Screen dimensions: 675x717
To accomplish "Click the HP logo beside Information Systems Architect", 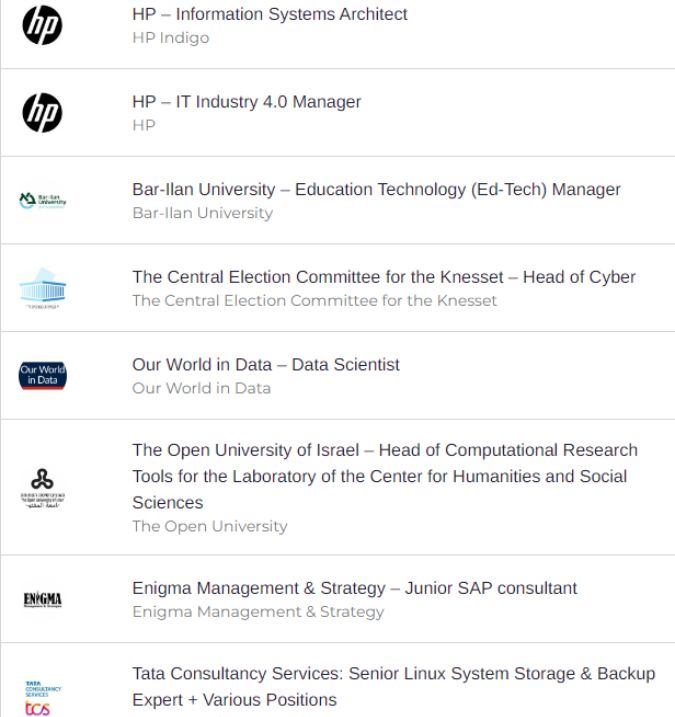I will point(43,25).
